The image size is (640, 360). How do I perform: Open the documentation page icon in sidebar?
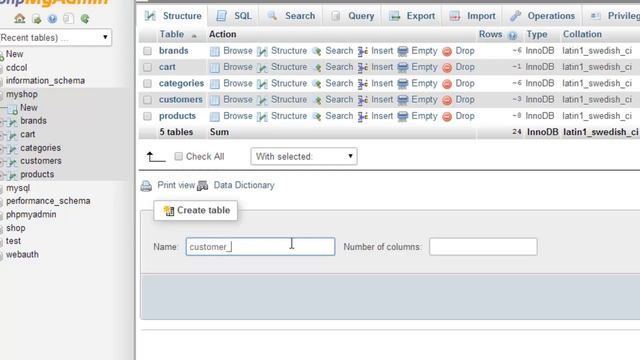pos(69,19)
